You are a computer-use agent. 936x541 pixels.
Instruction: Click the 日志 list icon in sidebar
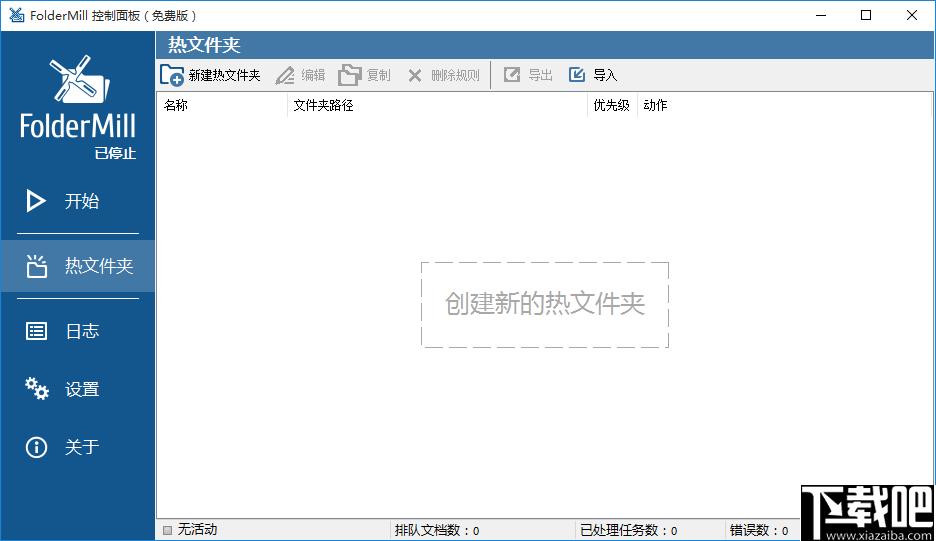36,331
